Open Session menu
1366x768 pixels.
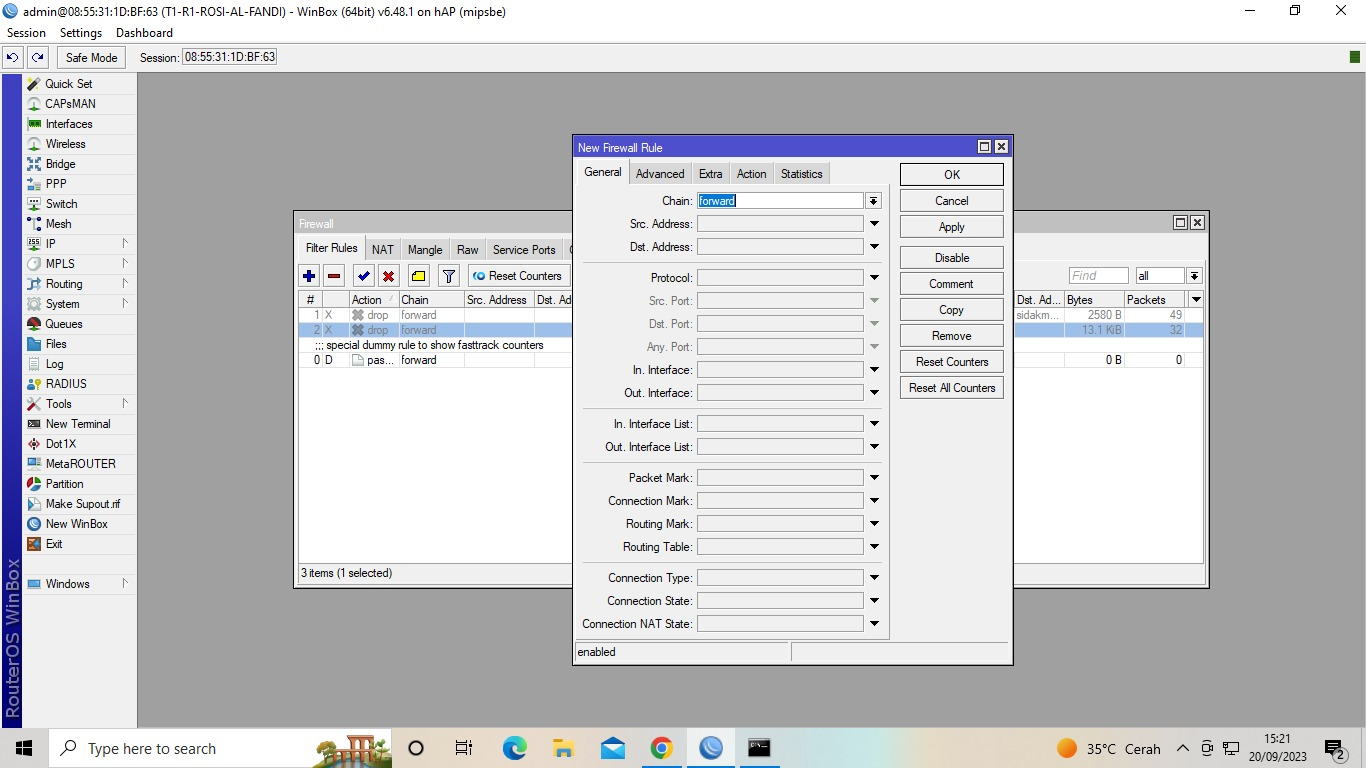coord(26,33)
